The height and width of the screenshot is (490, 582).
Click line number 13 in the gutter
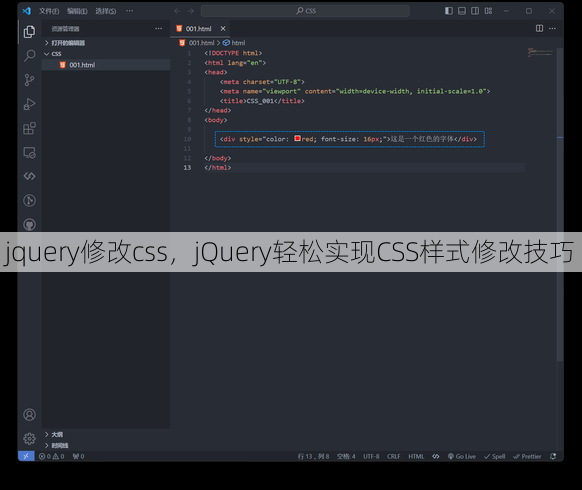pos(187,168)
